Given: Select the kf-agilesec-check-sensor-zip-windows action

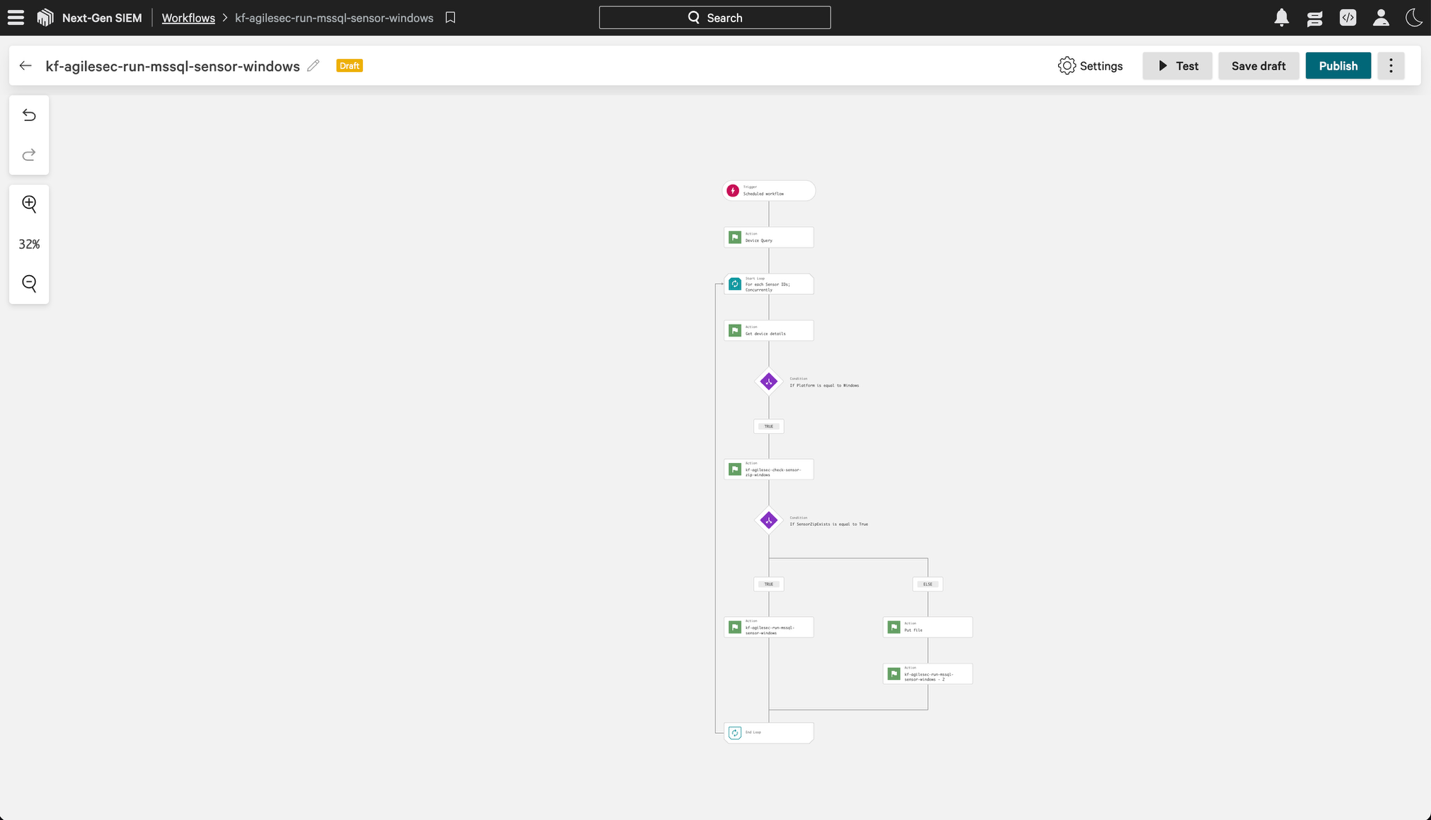Looking at the screenshot, I should pos(768,469).
